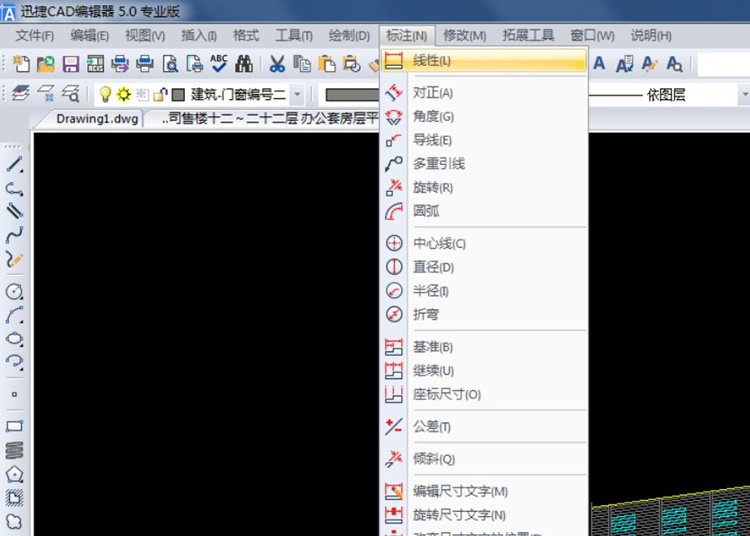Click the scissors Cut icon
The width and height of the screenshot is (750, 536).
[x=277, y=64]
